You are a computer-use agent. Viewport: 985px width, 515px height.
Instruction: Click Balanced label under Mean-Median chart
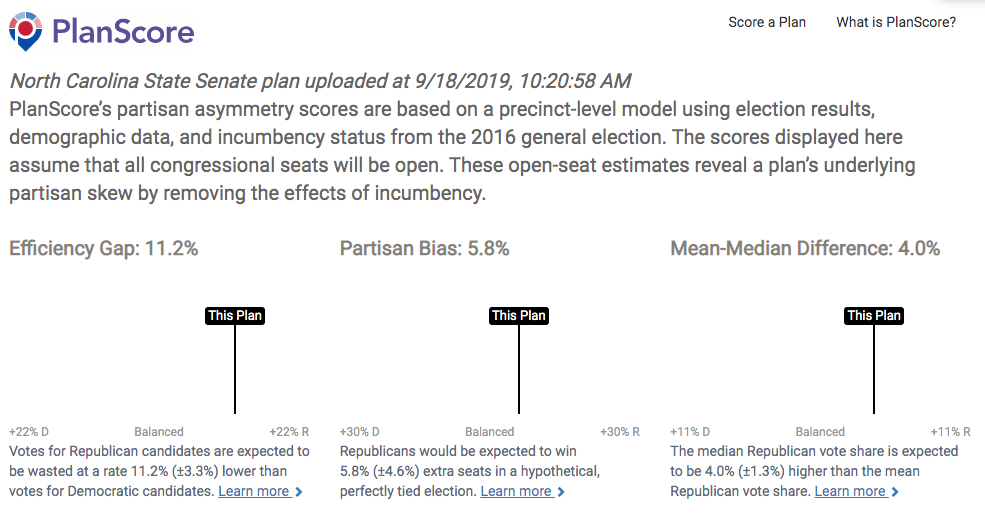[820, 432]
